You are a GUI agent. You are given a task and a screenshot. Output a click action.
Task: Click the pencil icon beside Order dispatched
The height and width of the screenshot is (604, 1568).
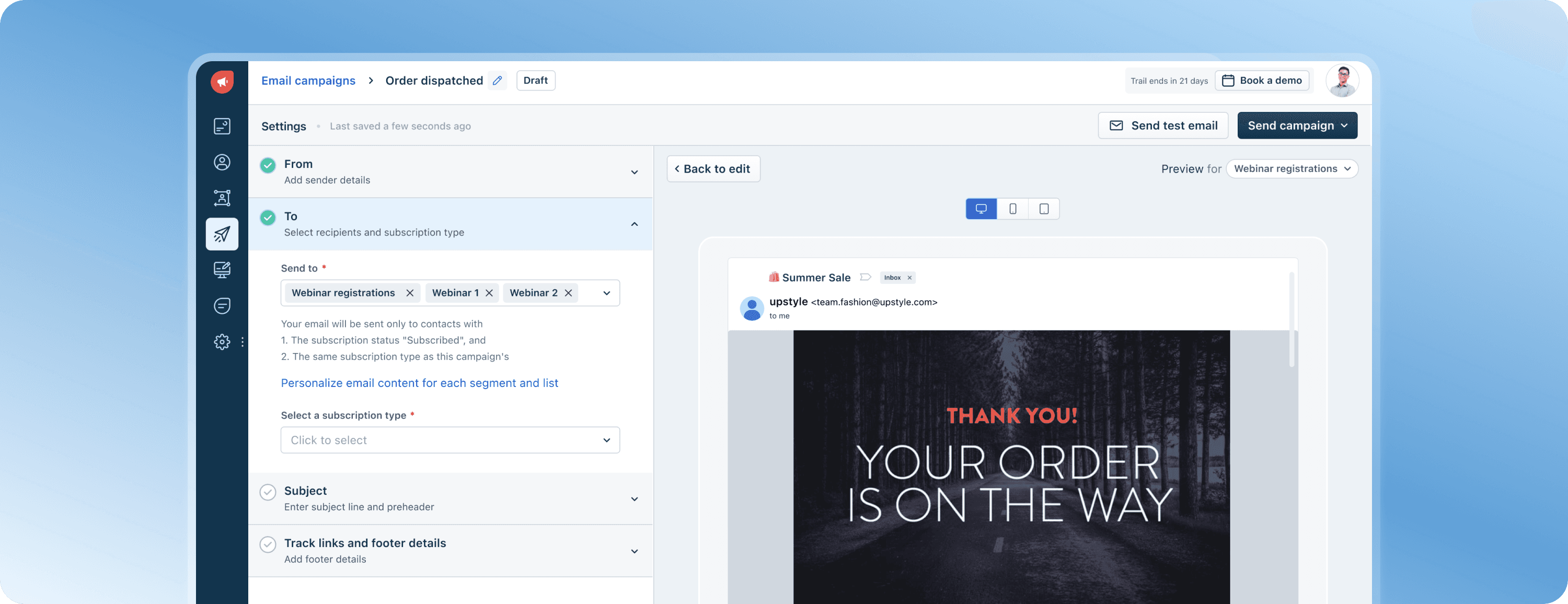[497, 81]
